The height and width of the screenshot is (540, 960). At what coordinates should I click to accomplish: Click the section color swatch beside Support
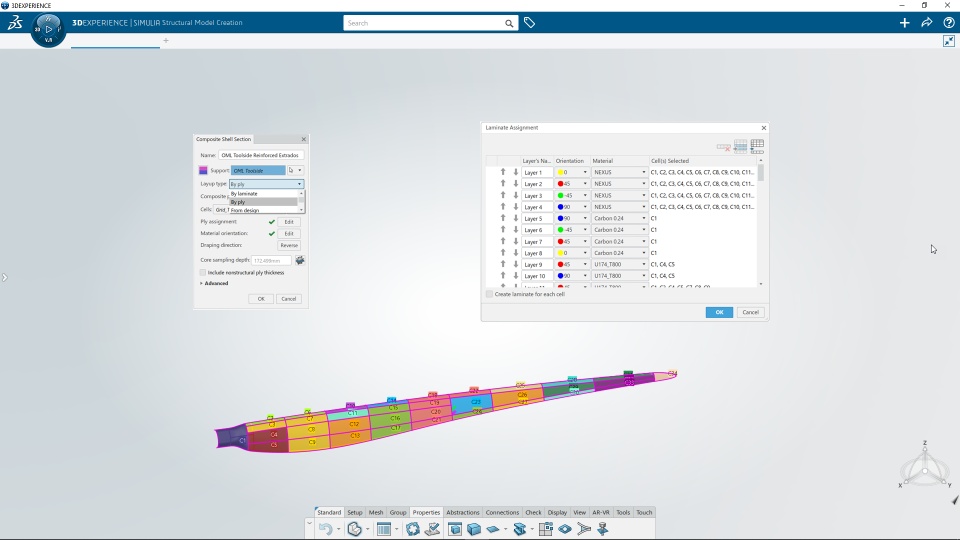pyautogui.click(x=204, y=170)
